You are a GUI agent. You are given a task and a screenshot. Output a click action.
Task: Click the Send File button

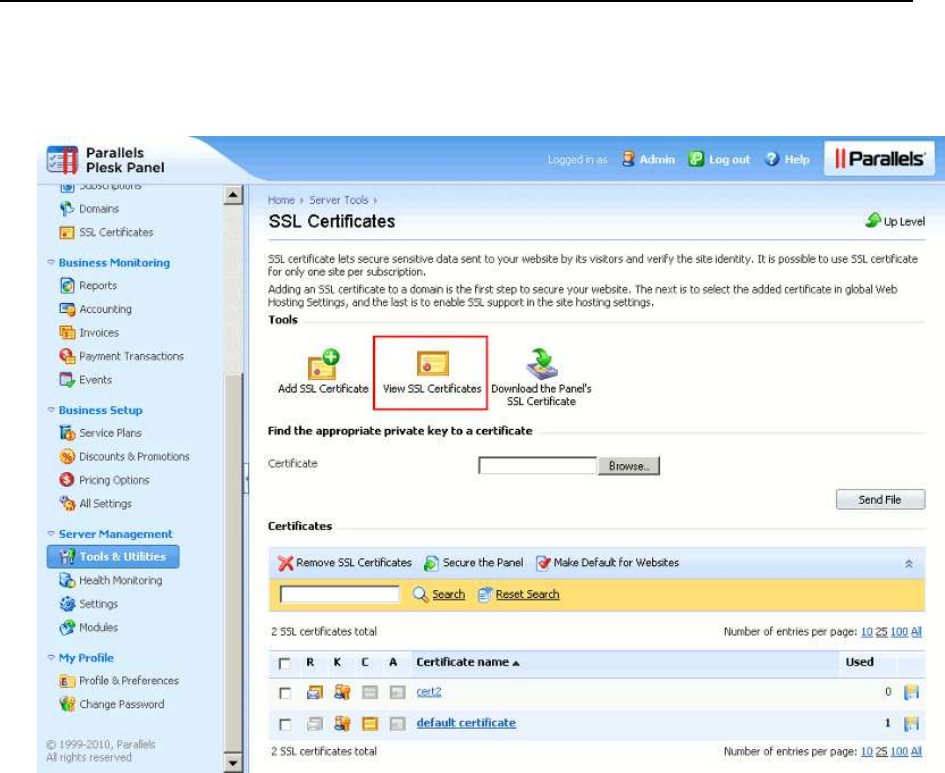(880, 499)
